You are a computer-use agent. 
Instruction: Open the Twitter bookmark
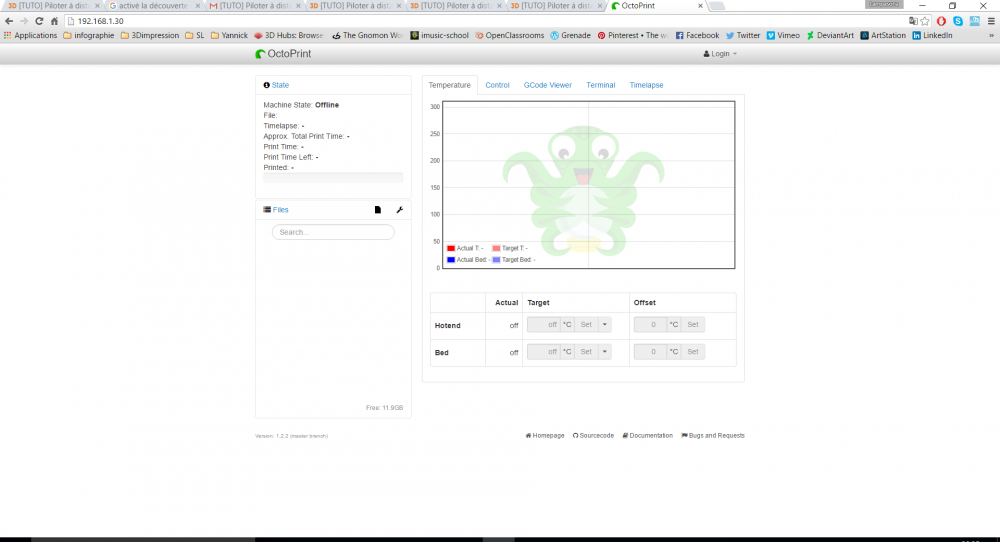(x=743, y=35)
